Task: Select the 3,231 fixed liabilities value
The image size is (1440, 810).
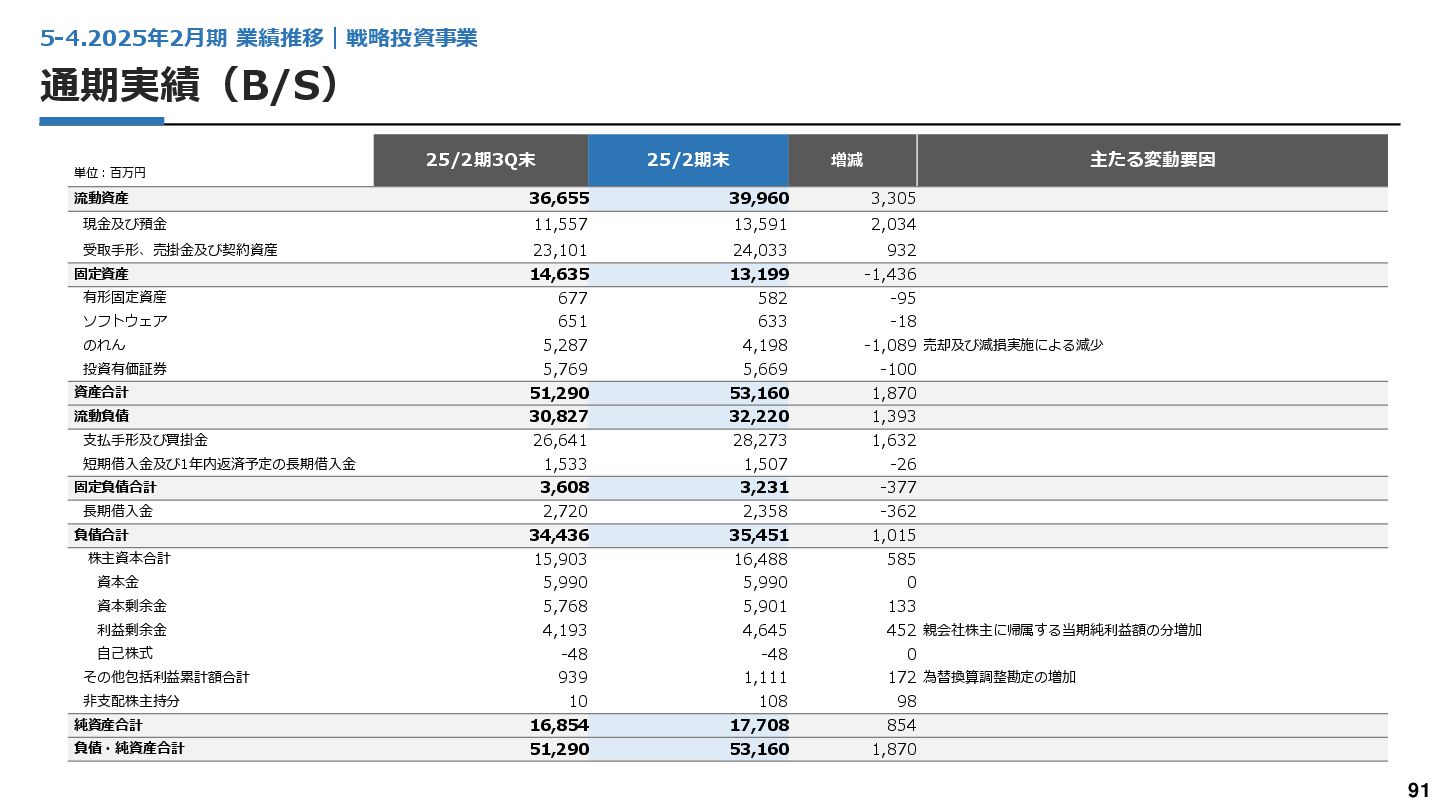Action: pyautogui.click(x=765, y=488)
